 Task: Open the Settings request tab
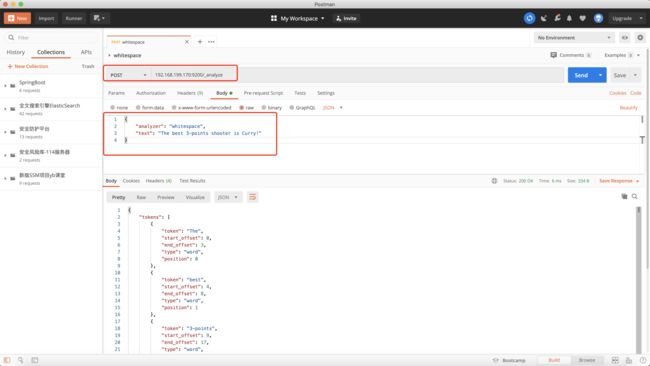pyautogui.click(x=326, y=93)
